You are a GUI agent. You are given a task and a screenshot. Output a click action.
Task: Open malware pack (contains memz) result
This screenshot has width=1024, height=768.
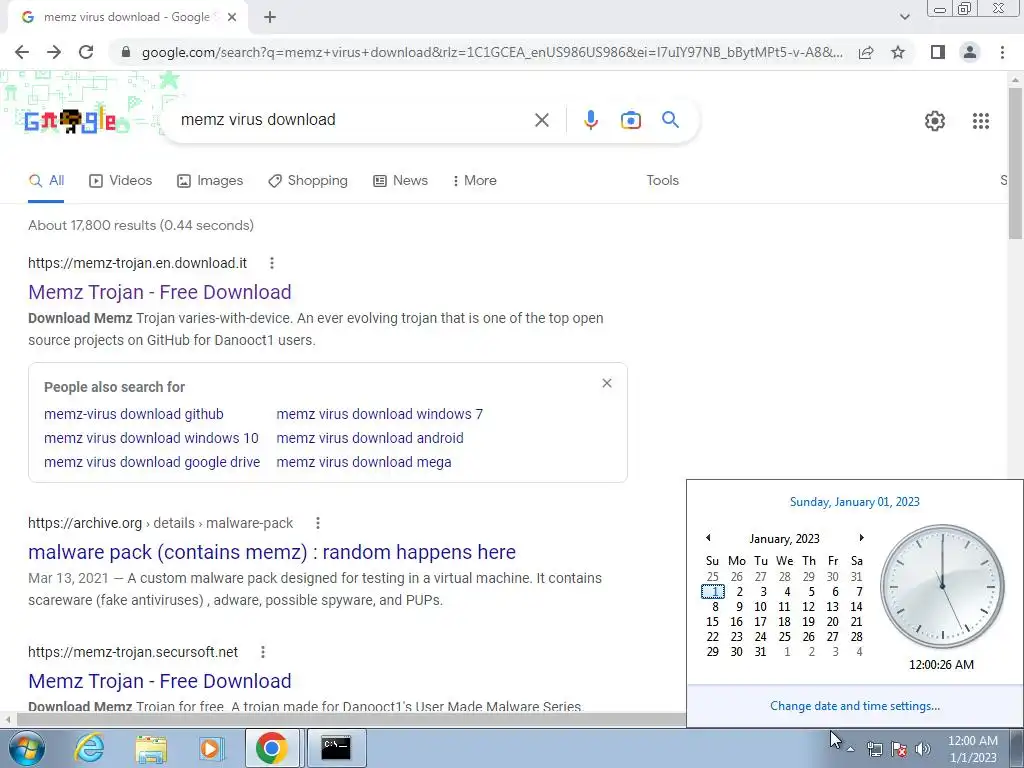[x=272, y=552]
